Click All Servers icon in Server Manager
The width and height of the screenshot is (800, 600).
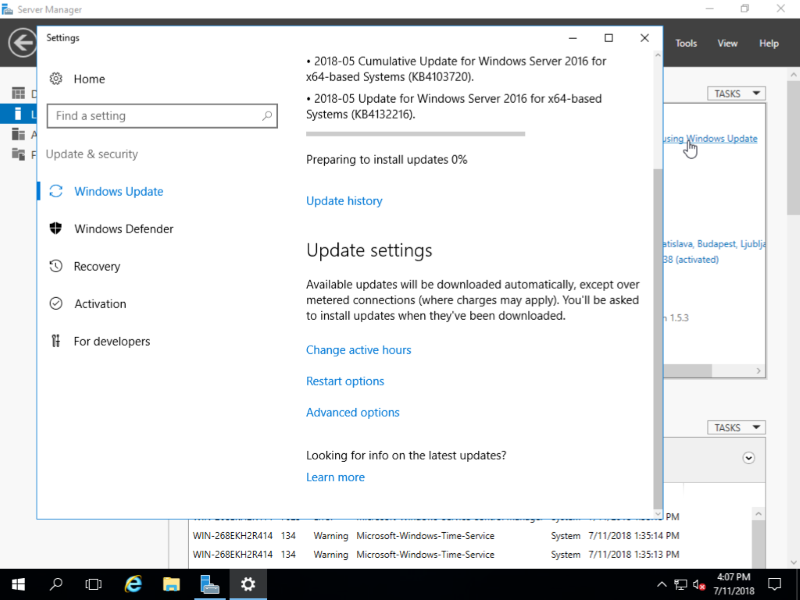pyautogui.click(x=18, y=134)
